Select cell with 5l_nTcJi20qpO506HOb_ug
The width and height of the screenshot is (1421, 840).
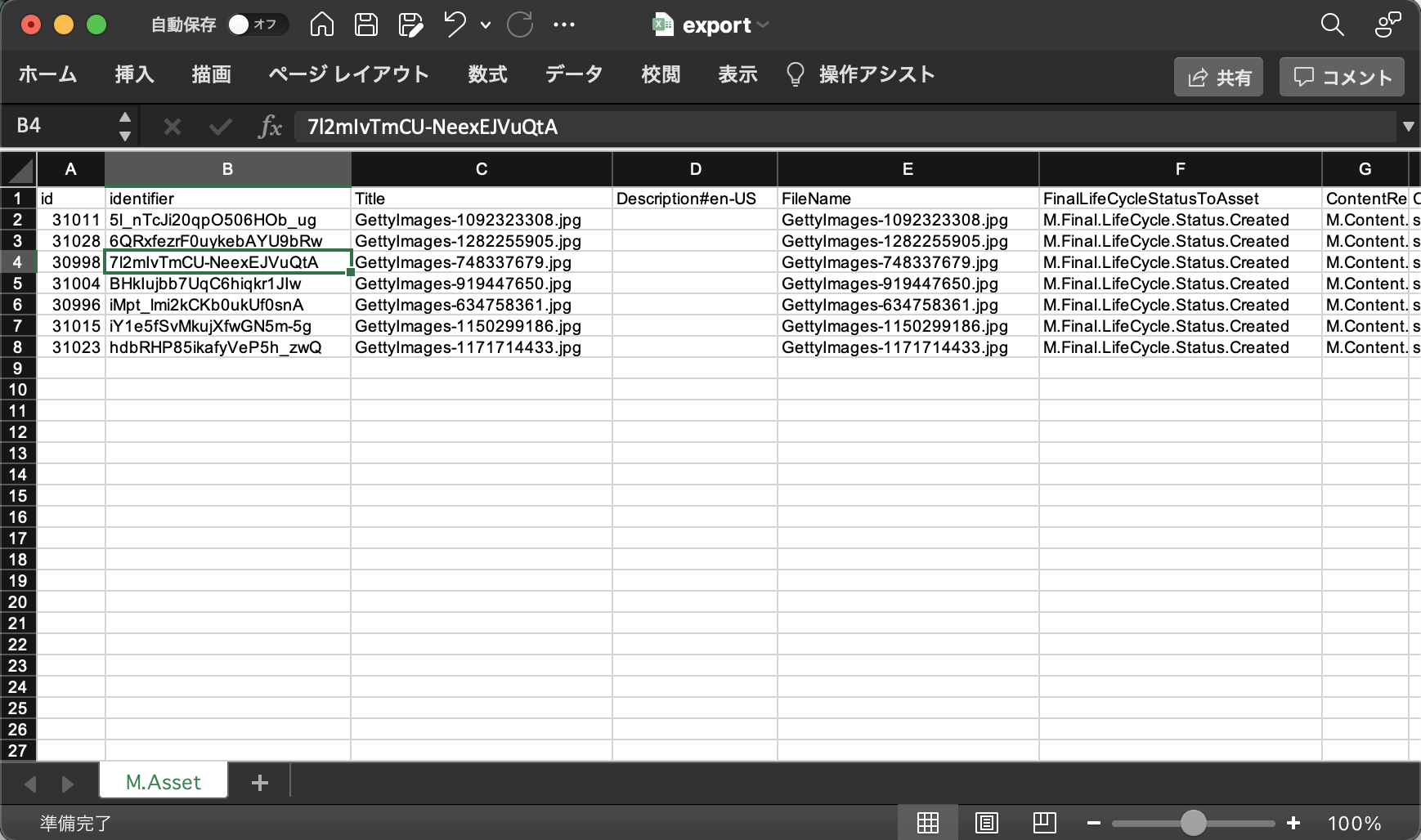(228, 220)
